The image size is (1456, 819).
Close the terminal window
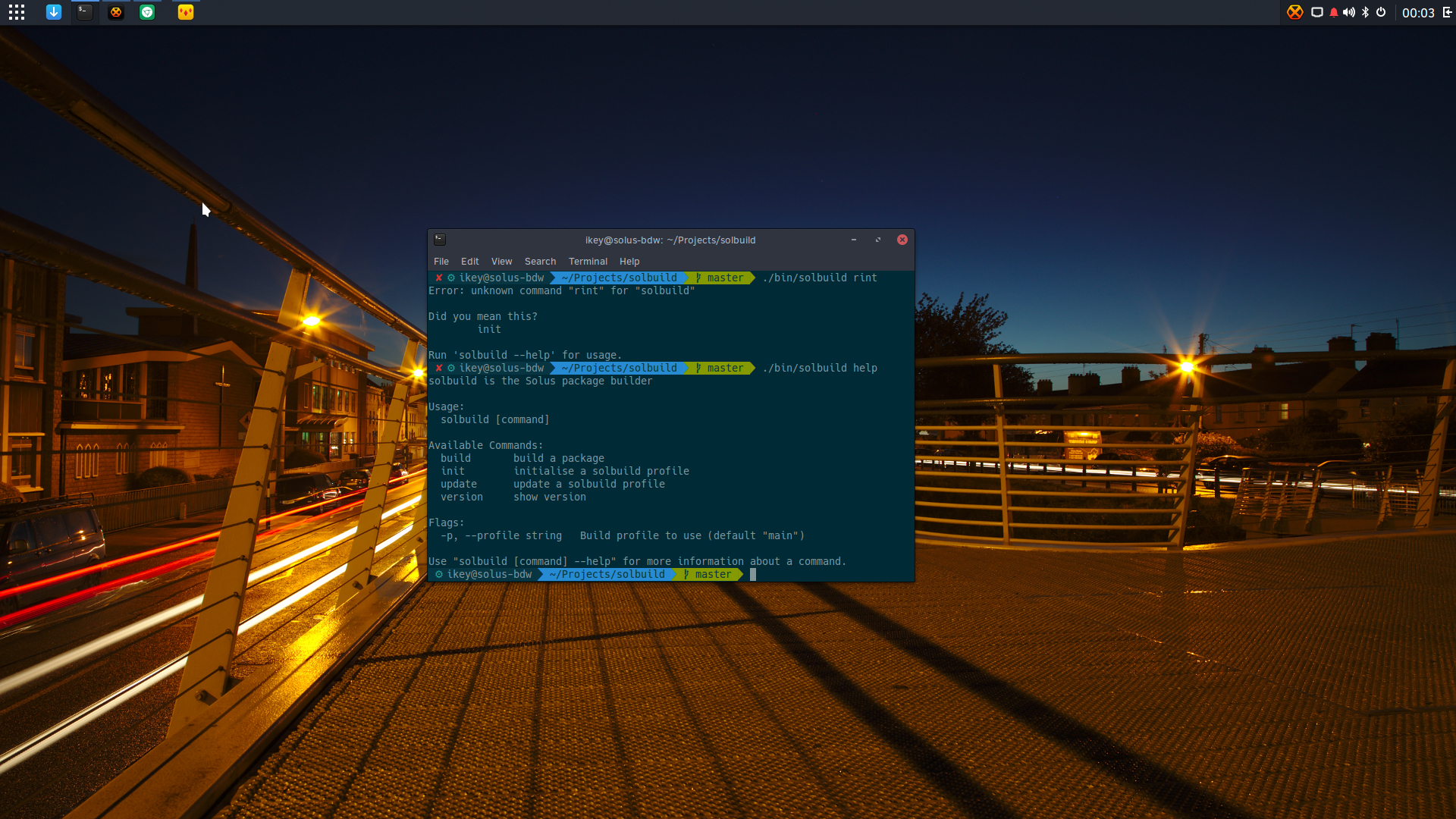coord(902,240)
